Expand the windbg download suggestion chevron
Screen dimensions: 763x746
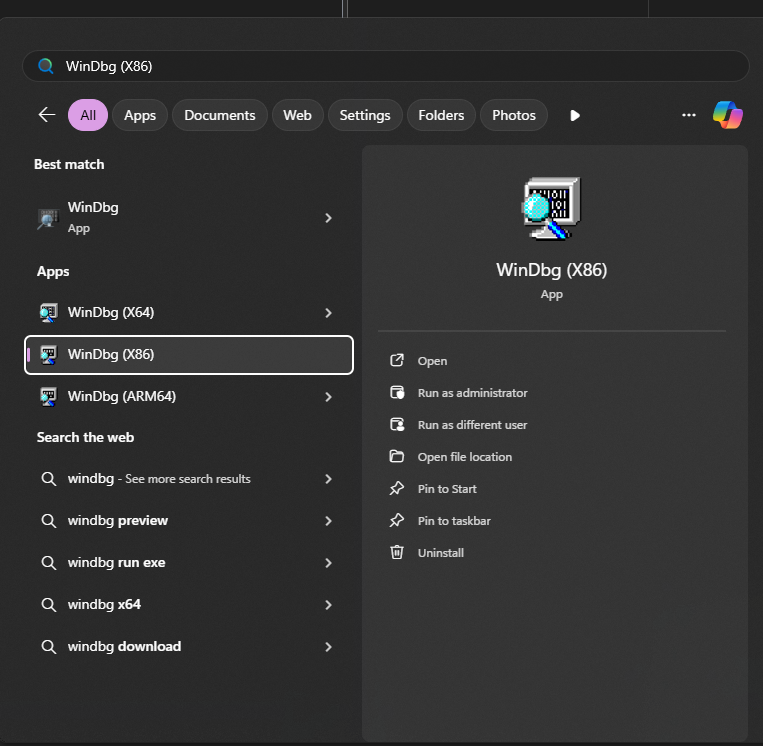[x=328, y=647]
